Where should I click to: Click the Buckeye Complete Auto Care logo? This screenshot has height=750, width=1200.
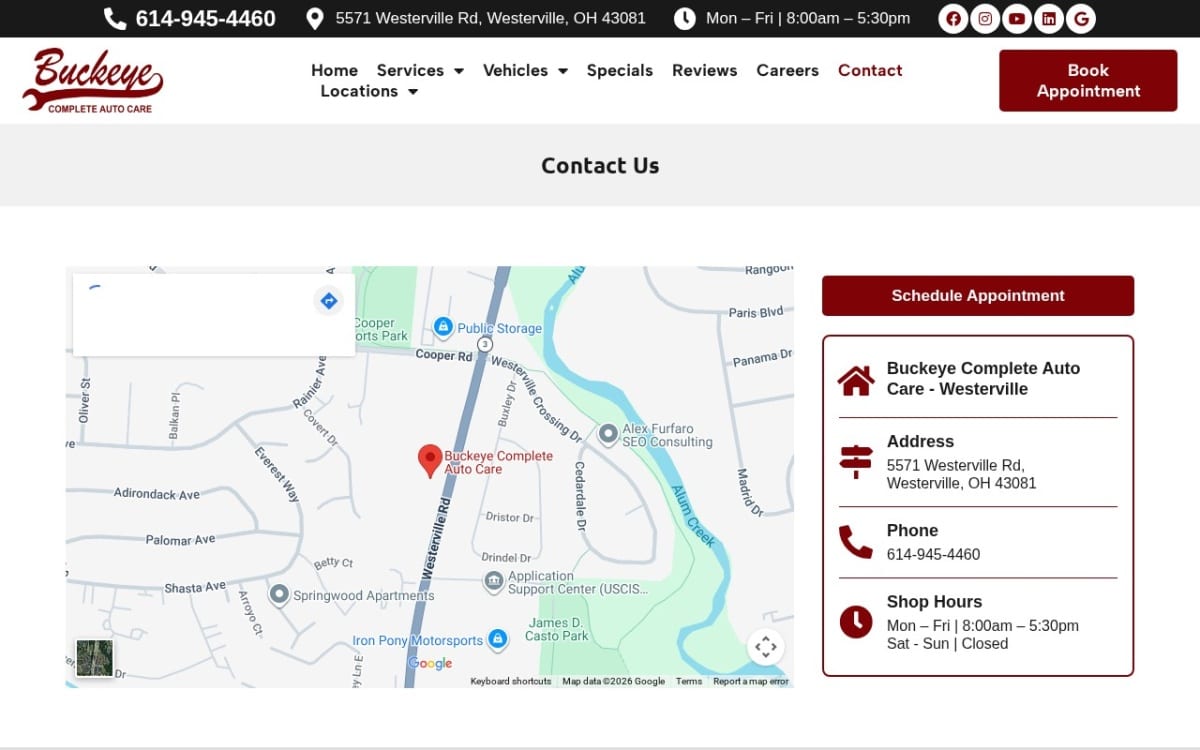point(93,81)
